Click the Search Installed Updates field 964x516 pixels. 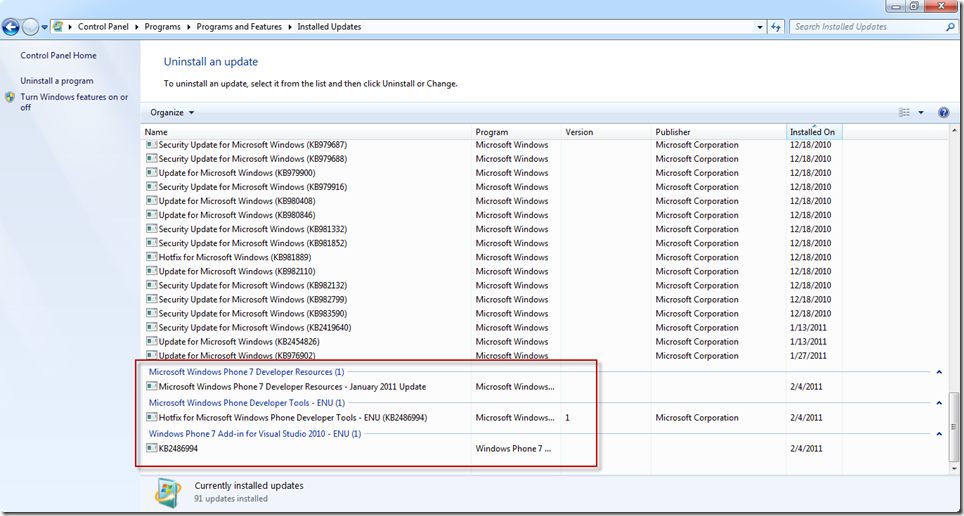[x=867, y=27]
